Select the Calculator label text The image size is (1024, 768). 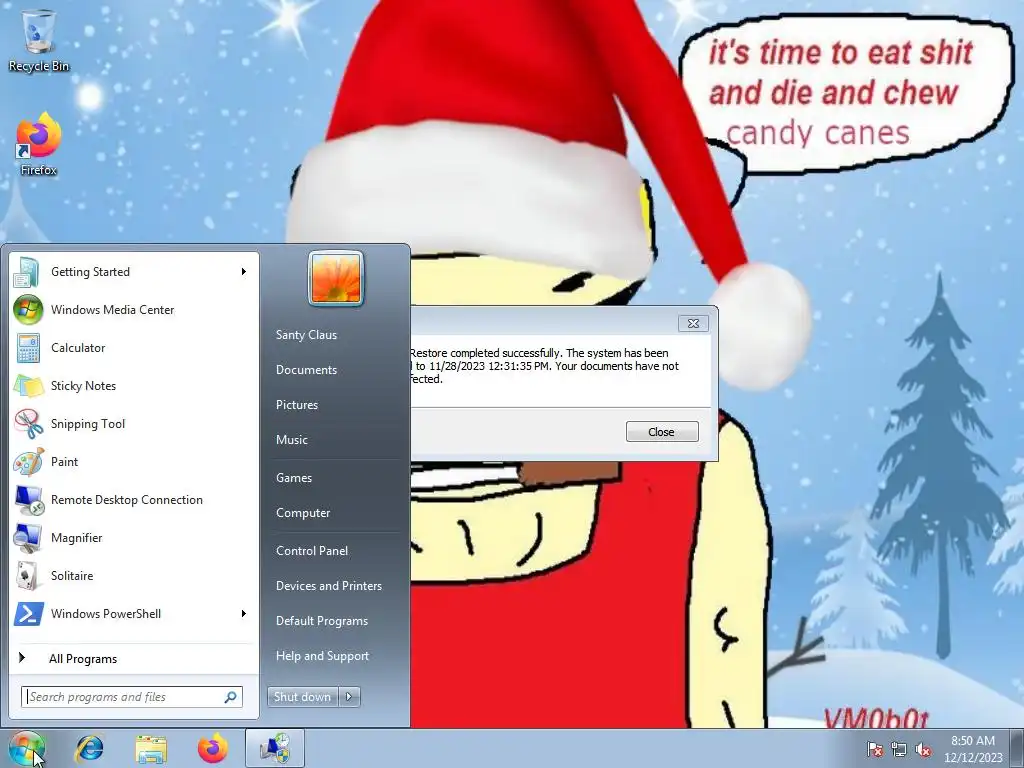(78, 348)
